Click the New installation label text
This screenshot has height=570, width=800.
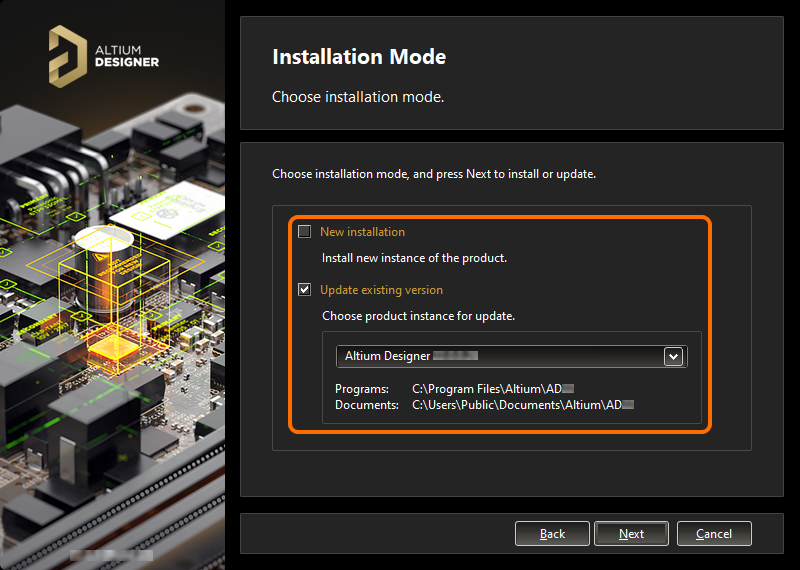click(362, 232)
